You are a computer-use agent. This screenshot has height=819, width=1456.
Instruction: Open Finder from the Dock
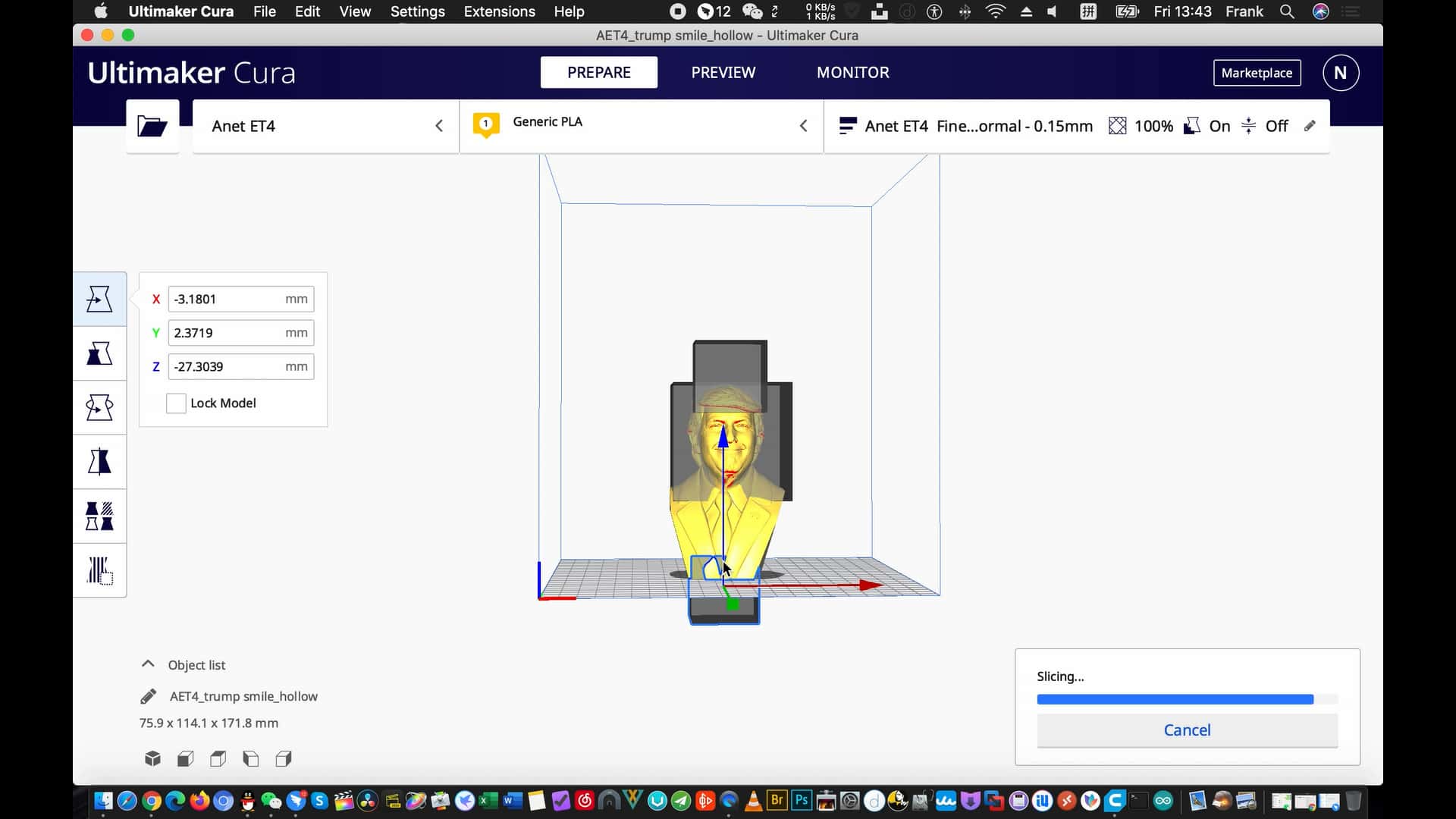(103, 801)
